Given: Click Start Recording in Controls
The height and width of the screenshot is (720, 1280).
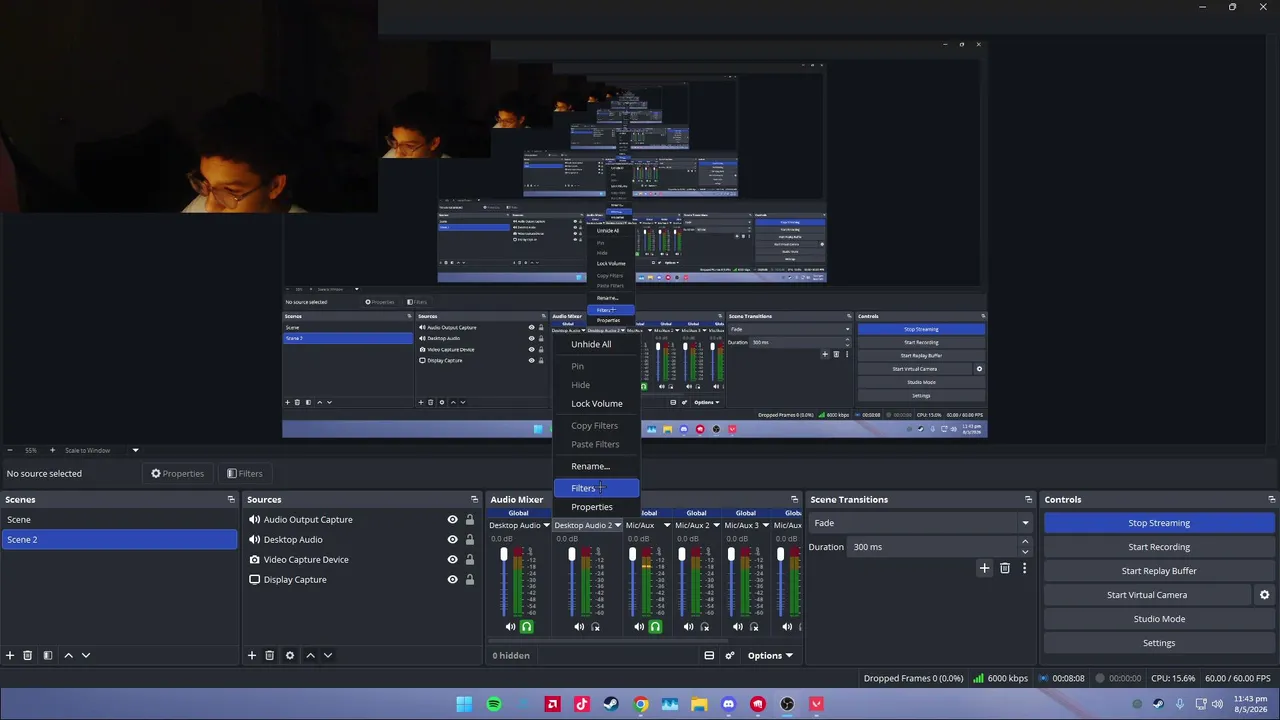Looking at the screenshot, I should coord(1159,547).
